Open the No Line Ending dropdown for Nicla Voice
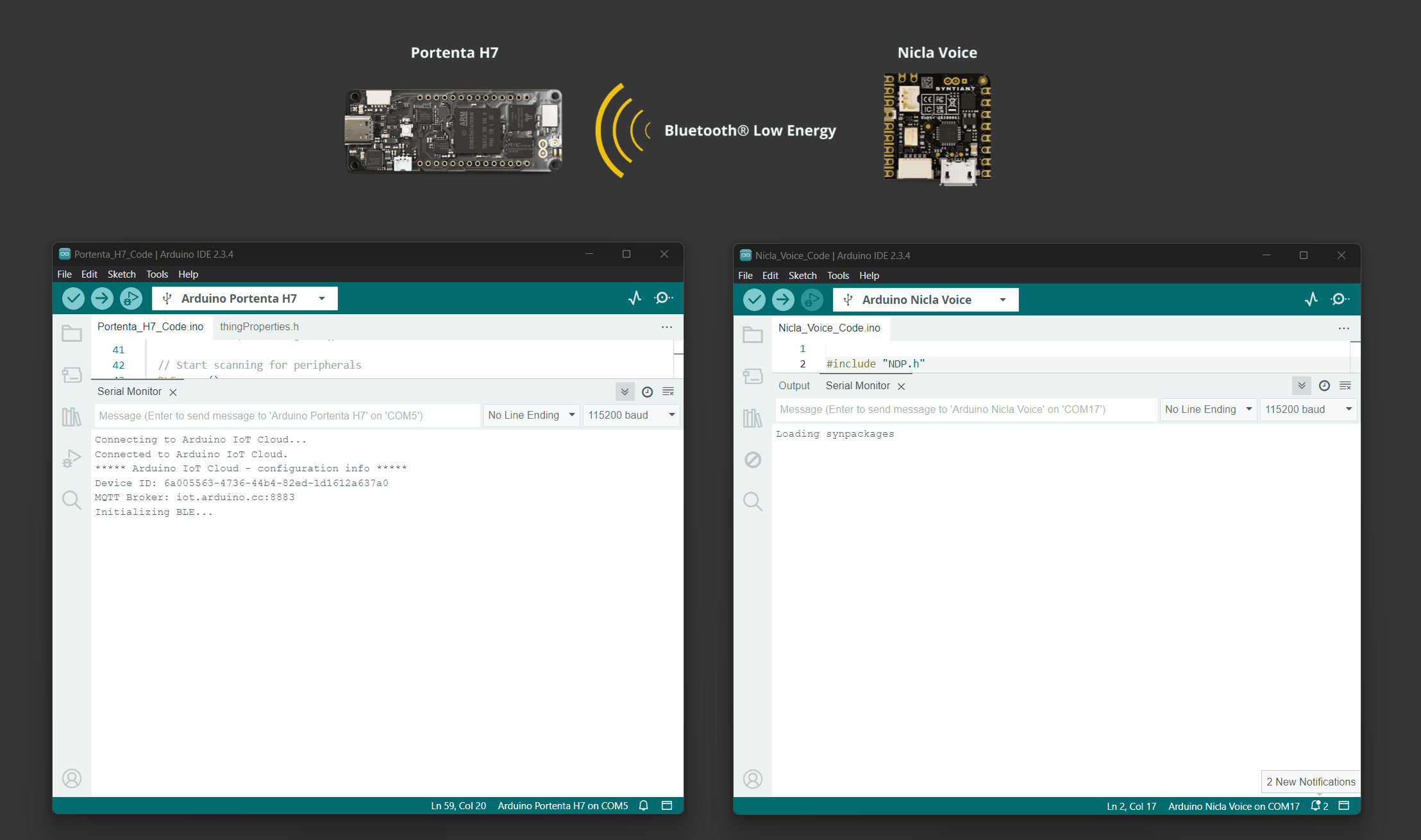Viewport: 1421px width, 840px height. pos(1207,409)
